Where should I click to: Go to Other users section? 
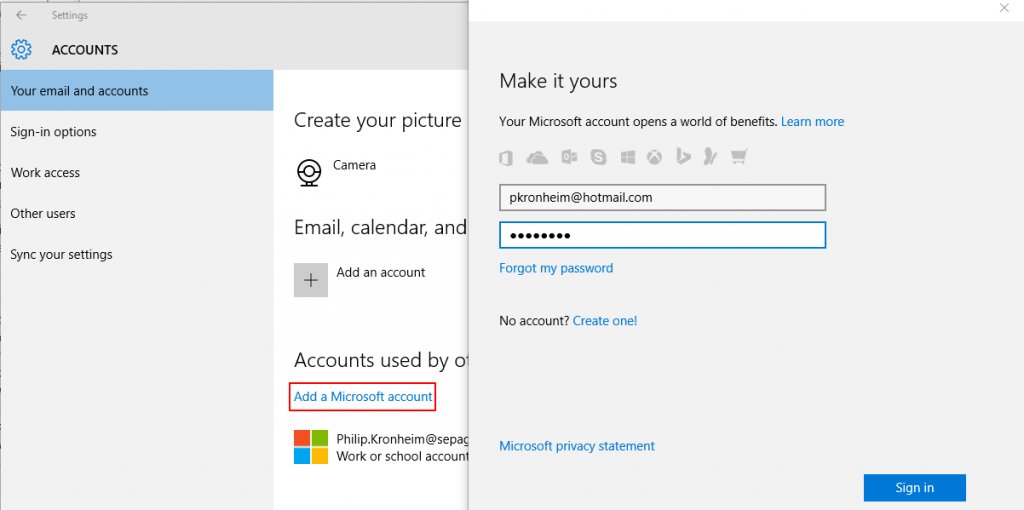pyautogui.click(x=43, y=214)
